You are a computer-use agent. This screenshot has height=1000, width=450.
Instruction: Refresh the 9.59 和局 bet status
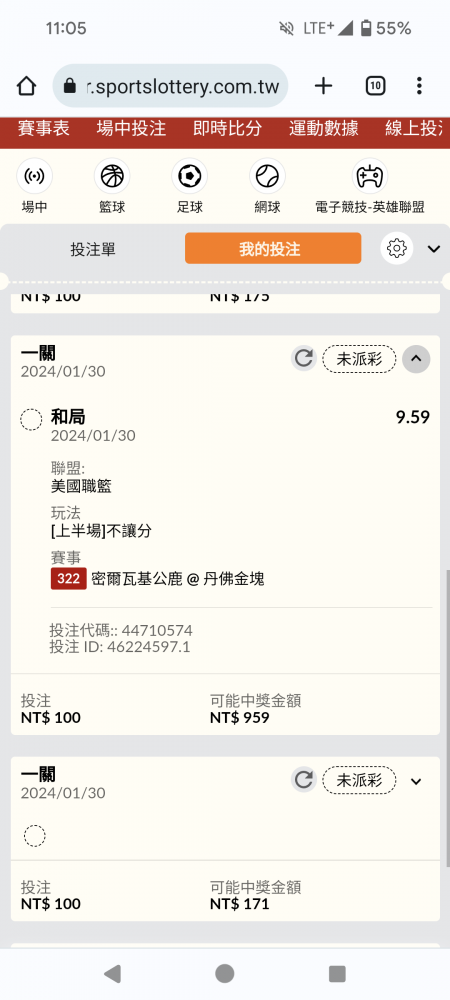point(304,358)
